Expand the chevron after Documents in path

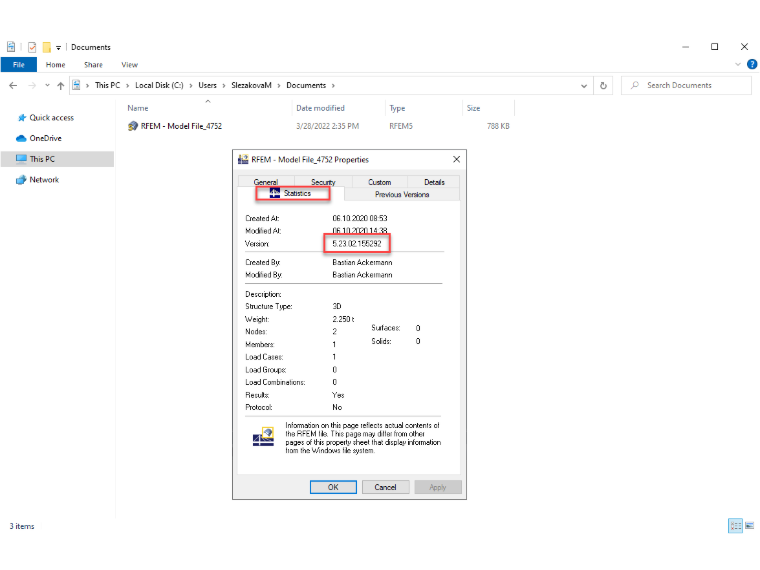pyautogui.click(x=333, y=86)
